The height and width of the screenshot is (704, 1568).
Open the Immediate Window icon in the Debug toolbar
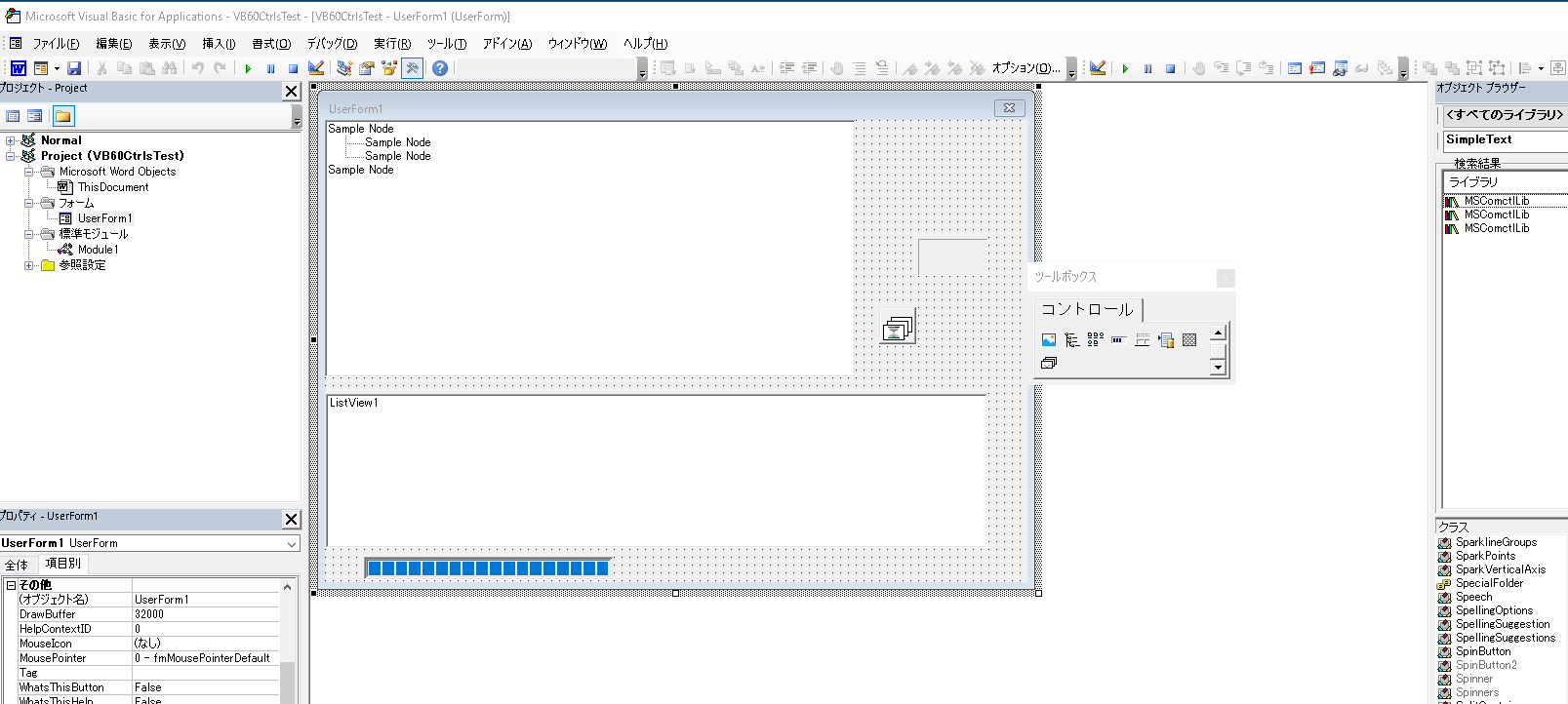click(1317, 68)
